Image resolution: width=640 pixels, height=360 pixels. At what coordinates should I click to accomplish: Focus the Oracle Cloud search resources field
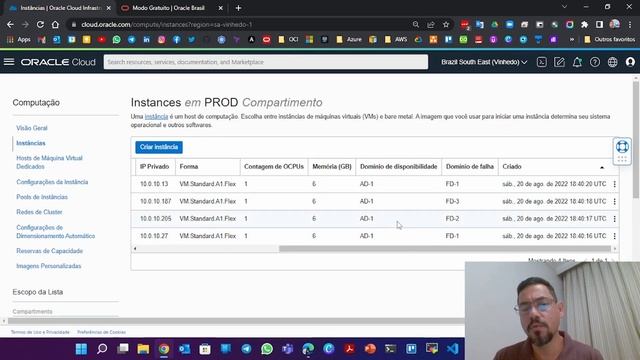point(266,62)
